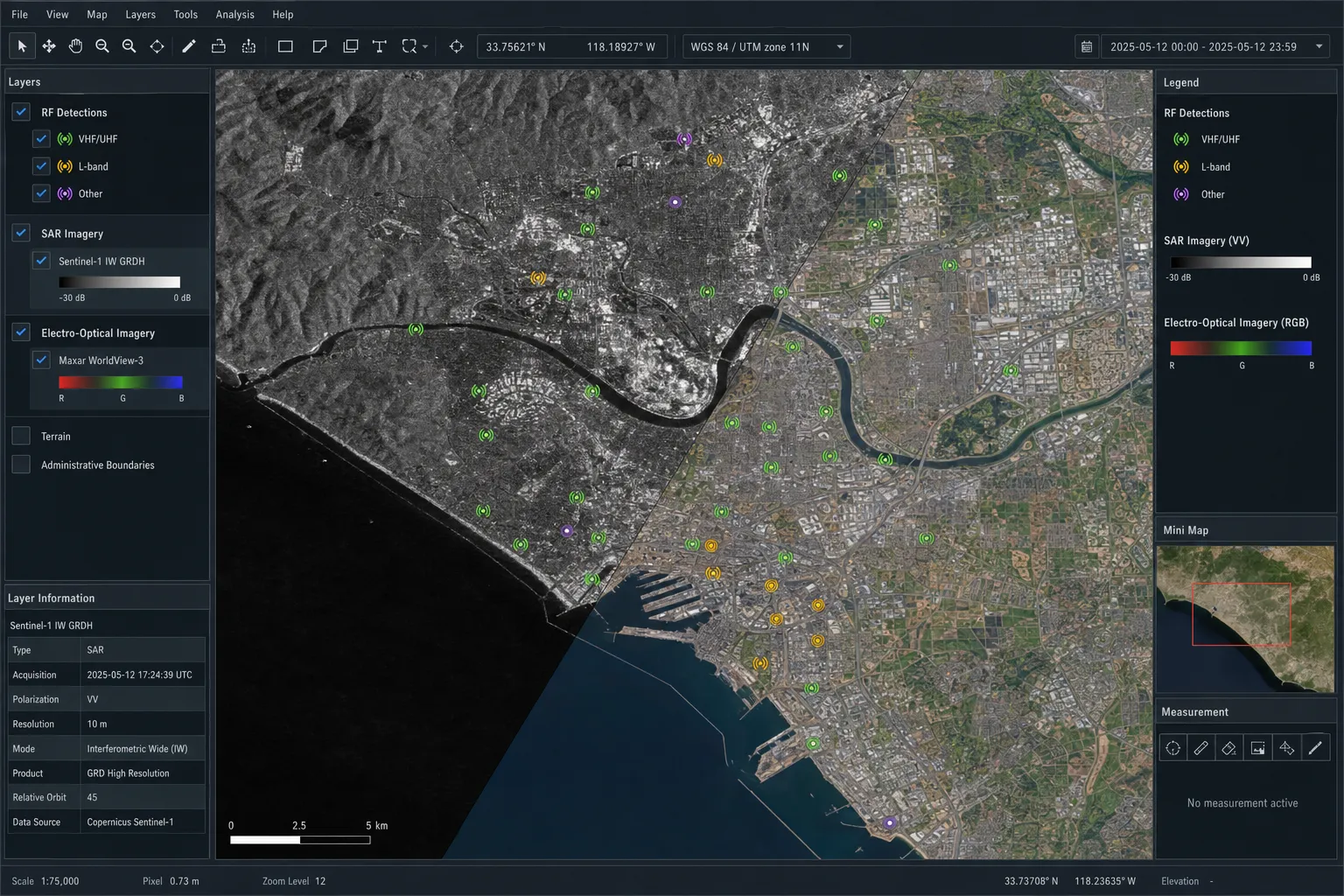Click the calendar icon beside date range
1344x896 pixels.
1087,47
